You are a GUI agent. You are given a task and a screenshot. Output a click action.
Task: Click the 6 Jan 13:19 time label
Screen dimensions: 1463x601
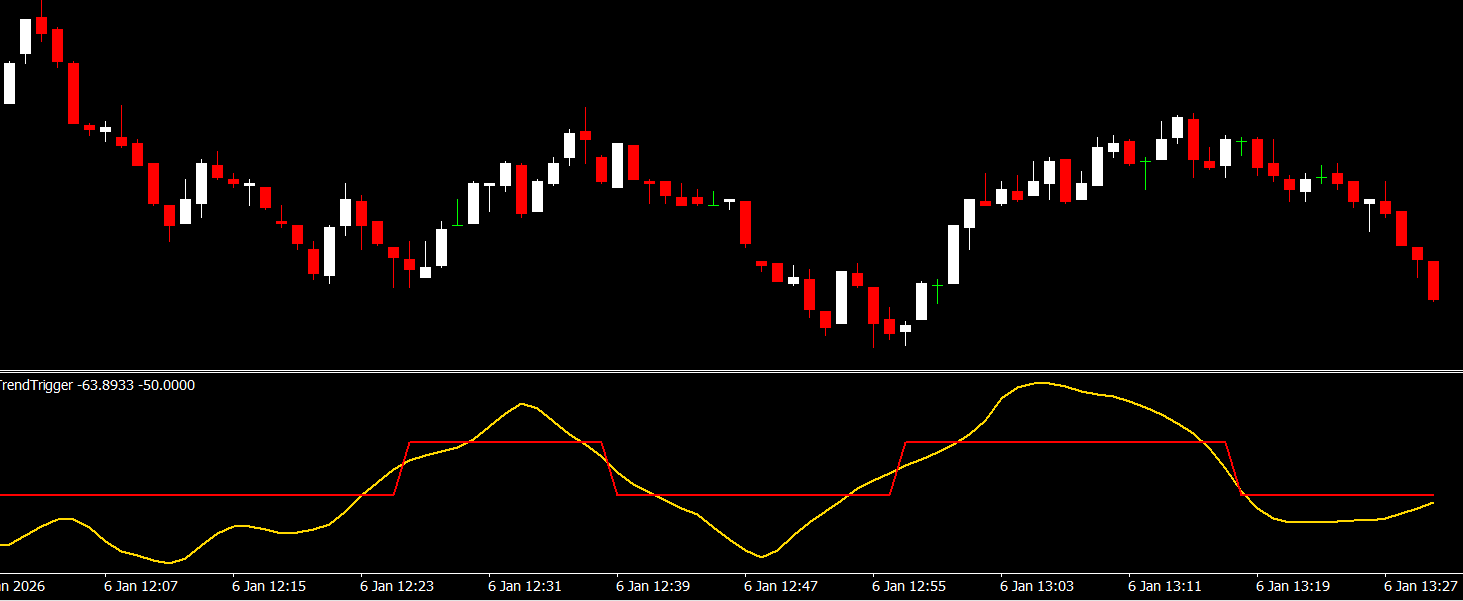click(x=1293, y=585)
